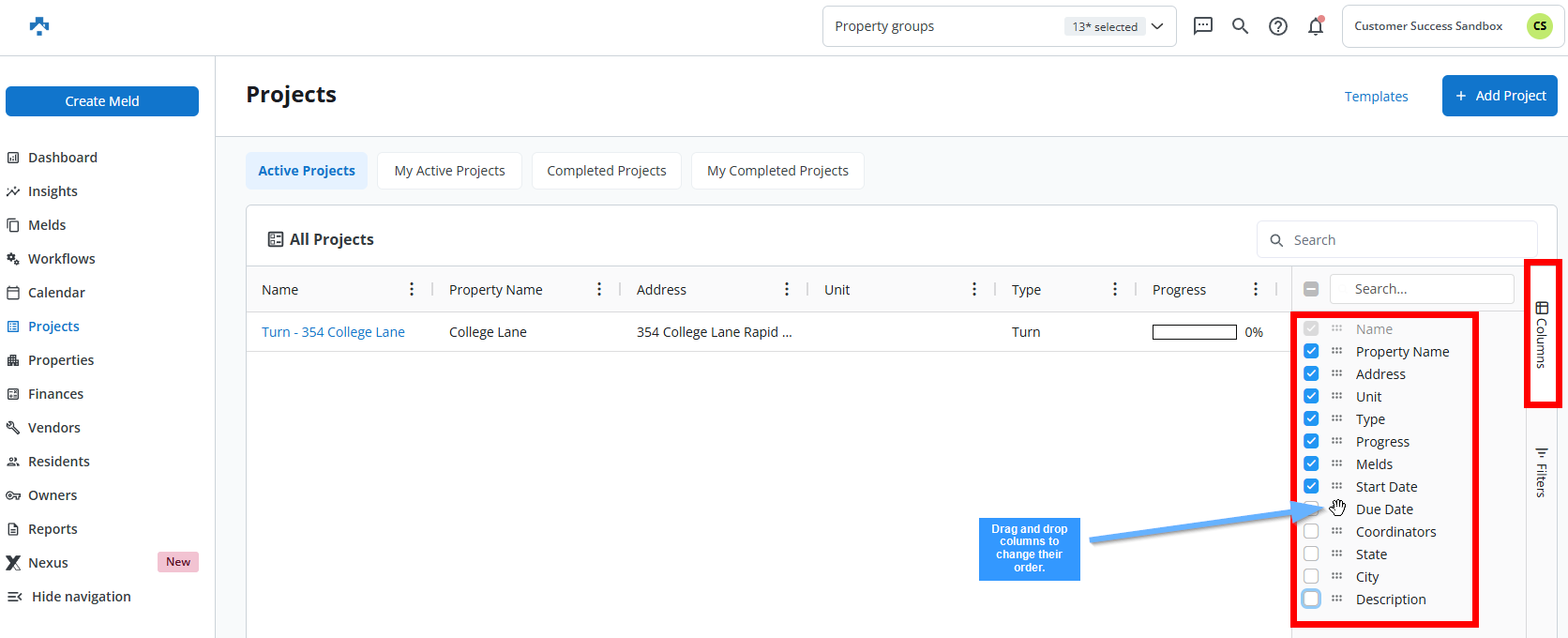1568x638 pixels.
Task: Open the help question mark icon
Action: (x=1277, y=26)
